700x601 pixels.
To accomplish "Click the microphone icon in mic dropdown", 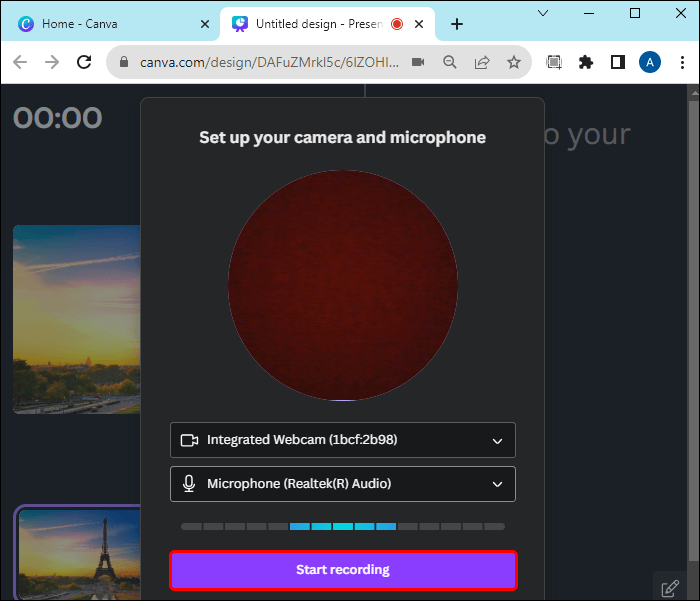I will 189,484.
